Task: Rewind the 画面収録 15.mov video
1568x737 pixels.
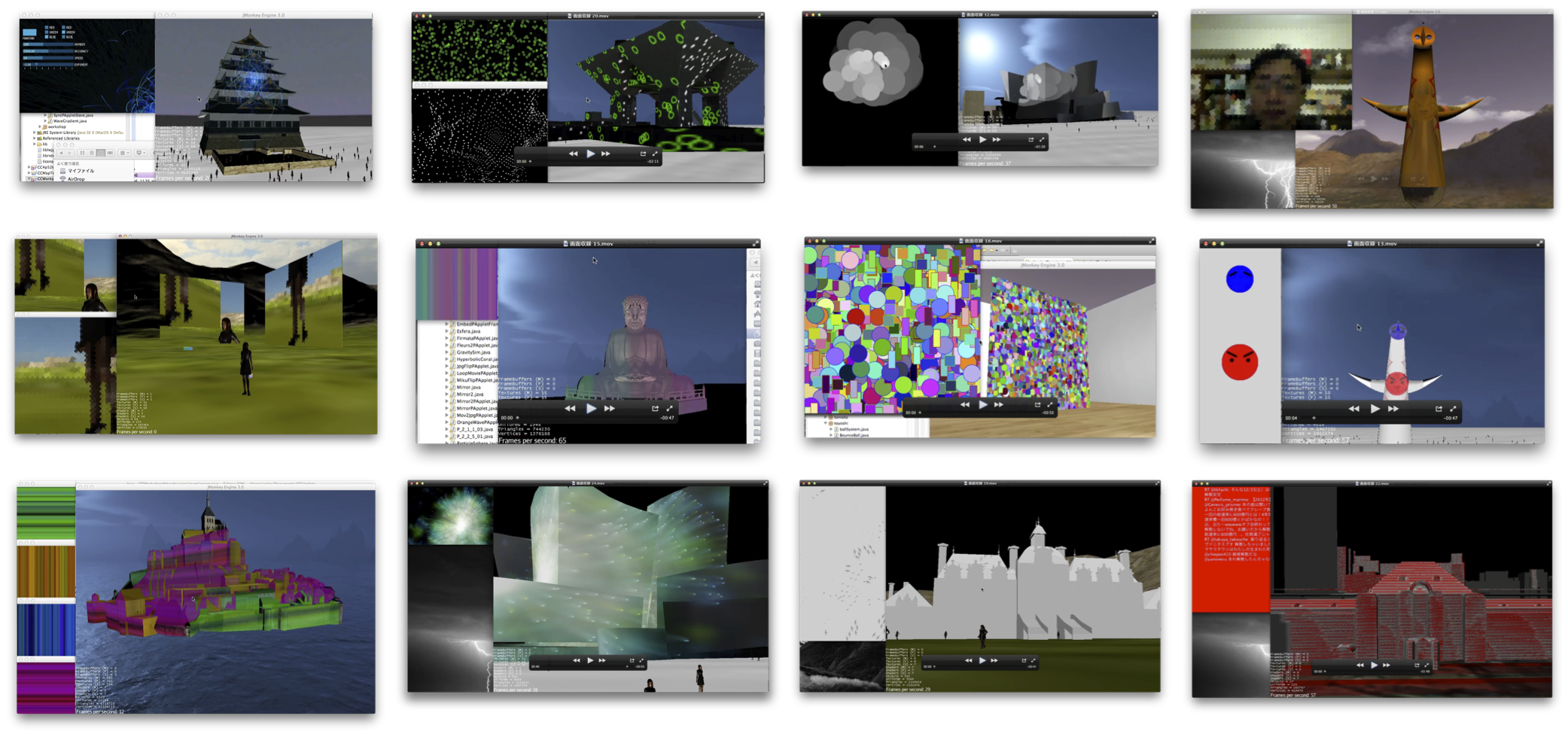Action: pyautogui.click(x=570, y=409)
